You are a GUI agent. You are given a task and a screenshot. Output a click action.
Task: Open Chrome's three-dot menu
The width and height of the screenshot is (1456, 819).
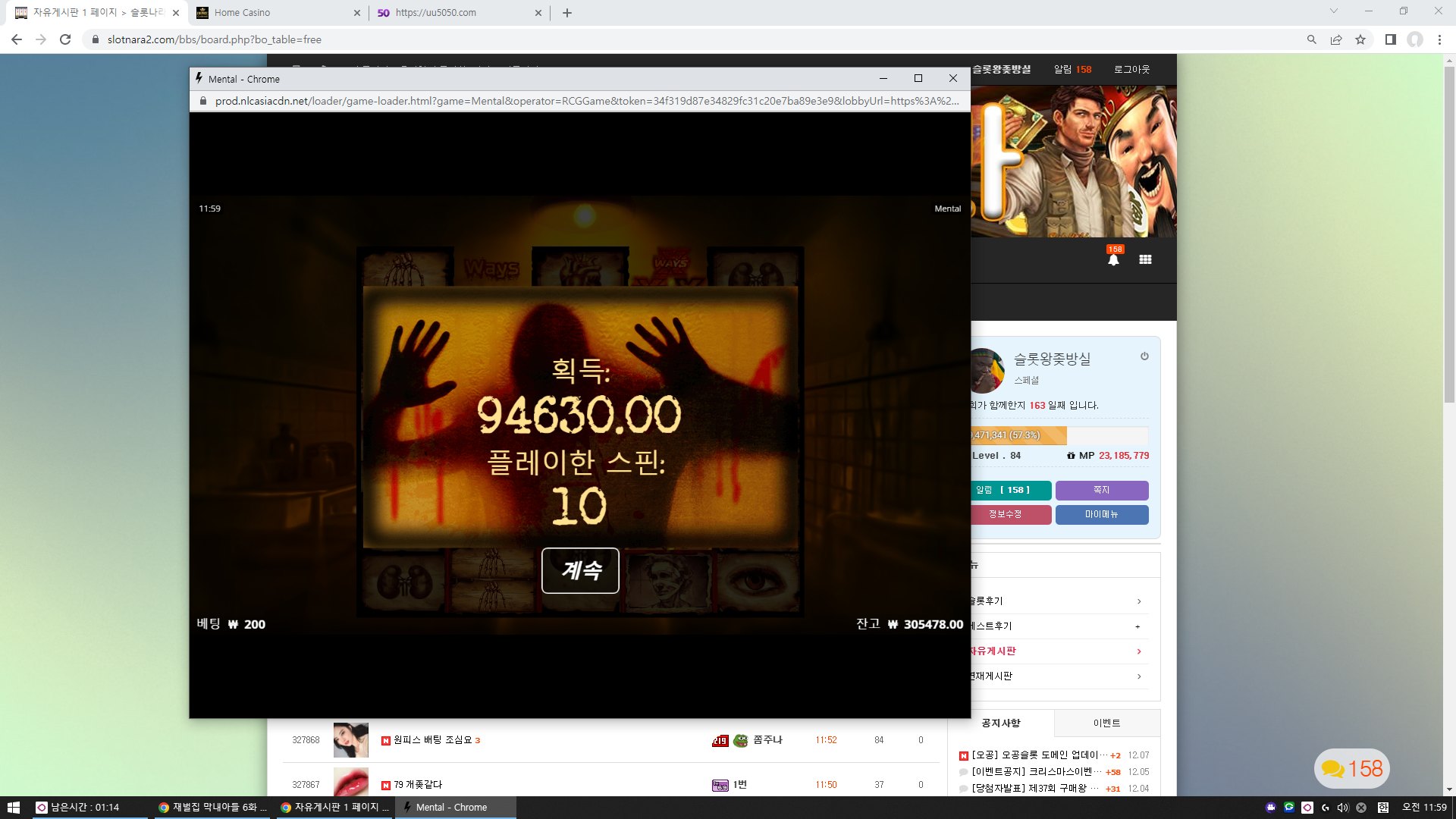(x=1439, y=39)
